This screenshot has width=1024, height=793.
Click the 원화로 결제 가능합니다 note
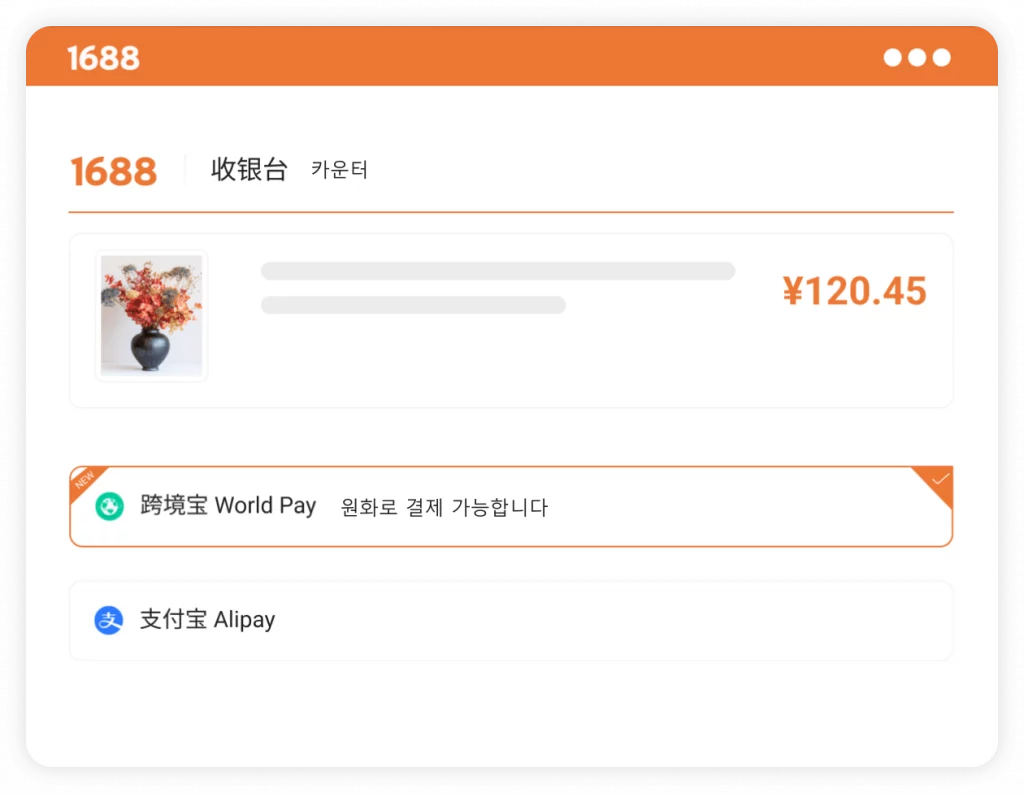[x=444, y=507]
